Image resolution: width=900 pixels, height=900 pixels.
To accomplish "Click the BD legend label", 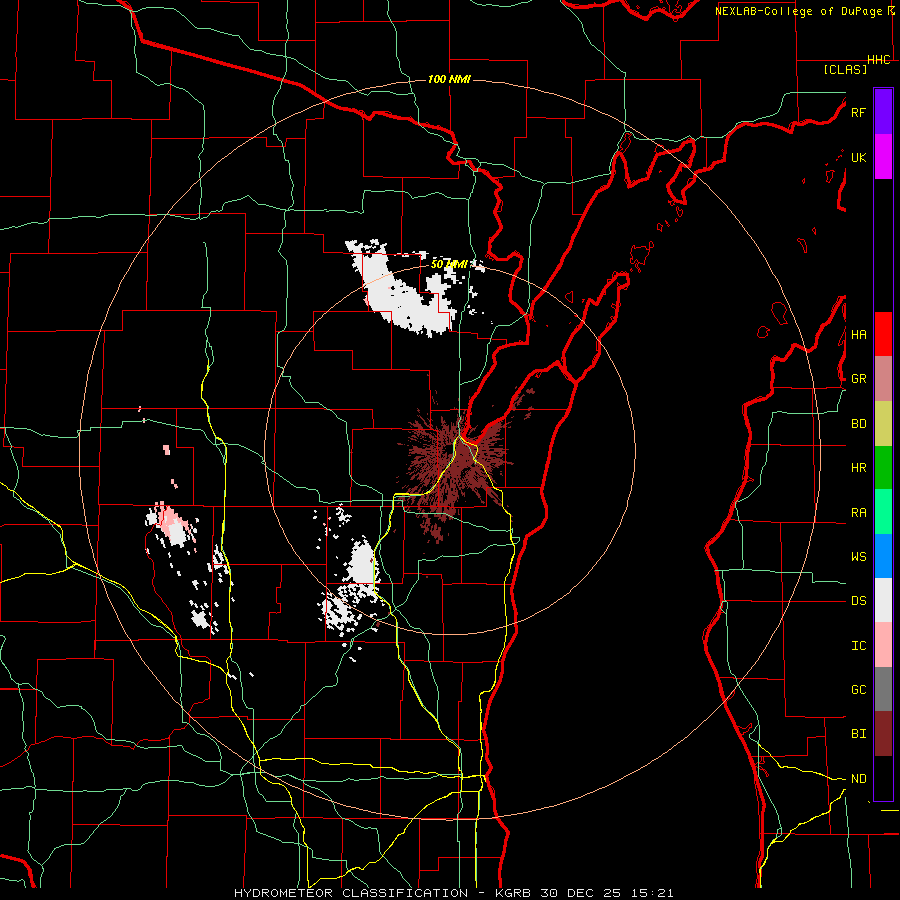I will [x=858, y=424].
